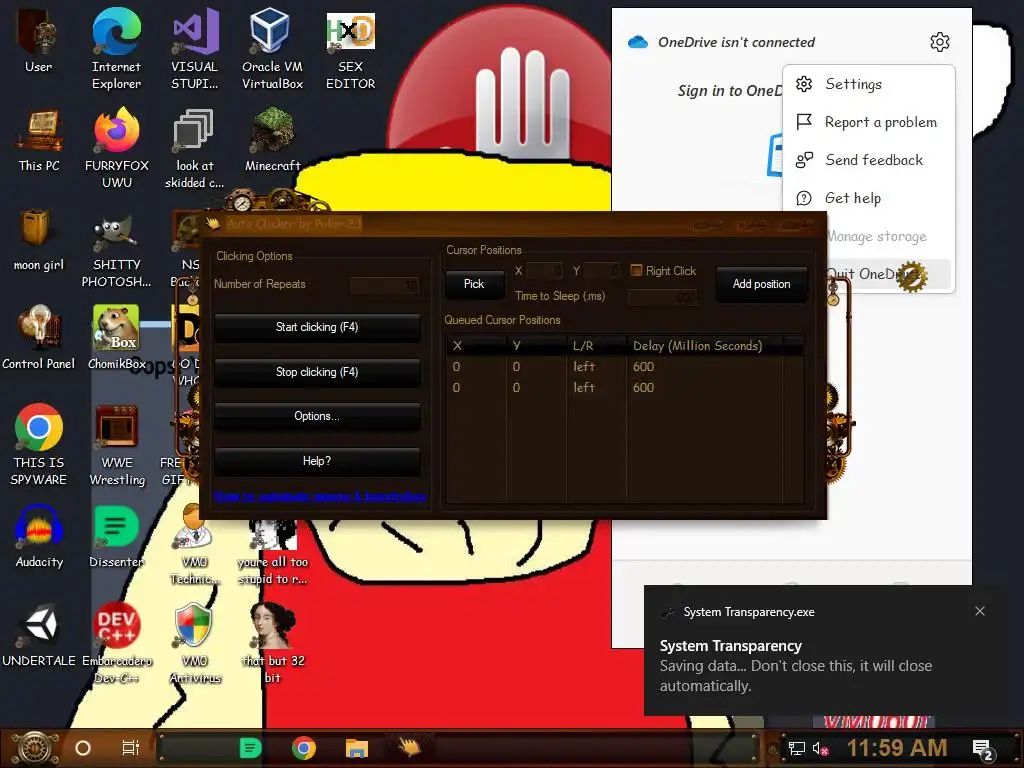1024x768 pixels.
Task: Click the Y coordinate input field
Action: tap(601, 270)
